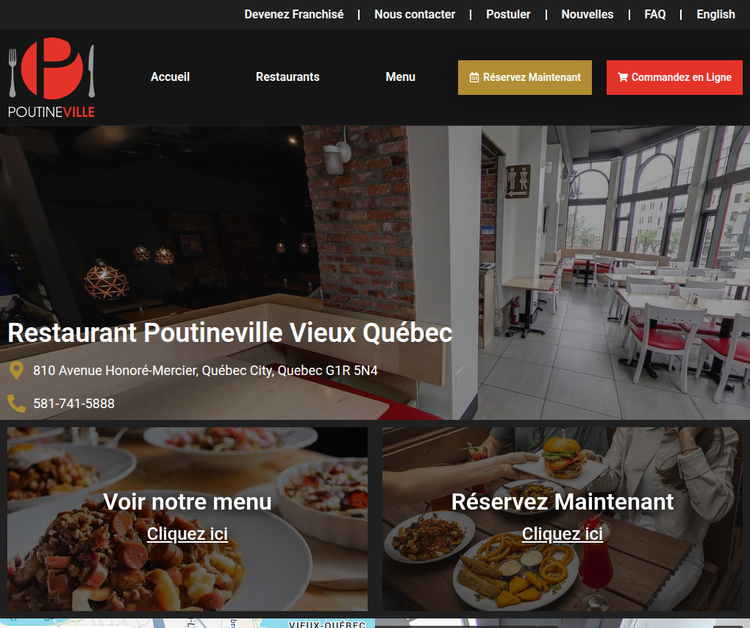Open the Nouvelles link
This screenshot has height=628, width=750.
pos(587,14)
